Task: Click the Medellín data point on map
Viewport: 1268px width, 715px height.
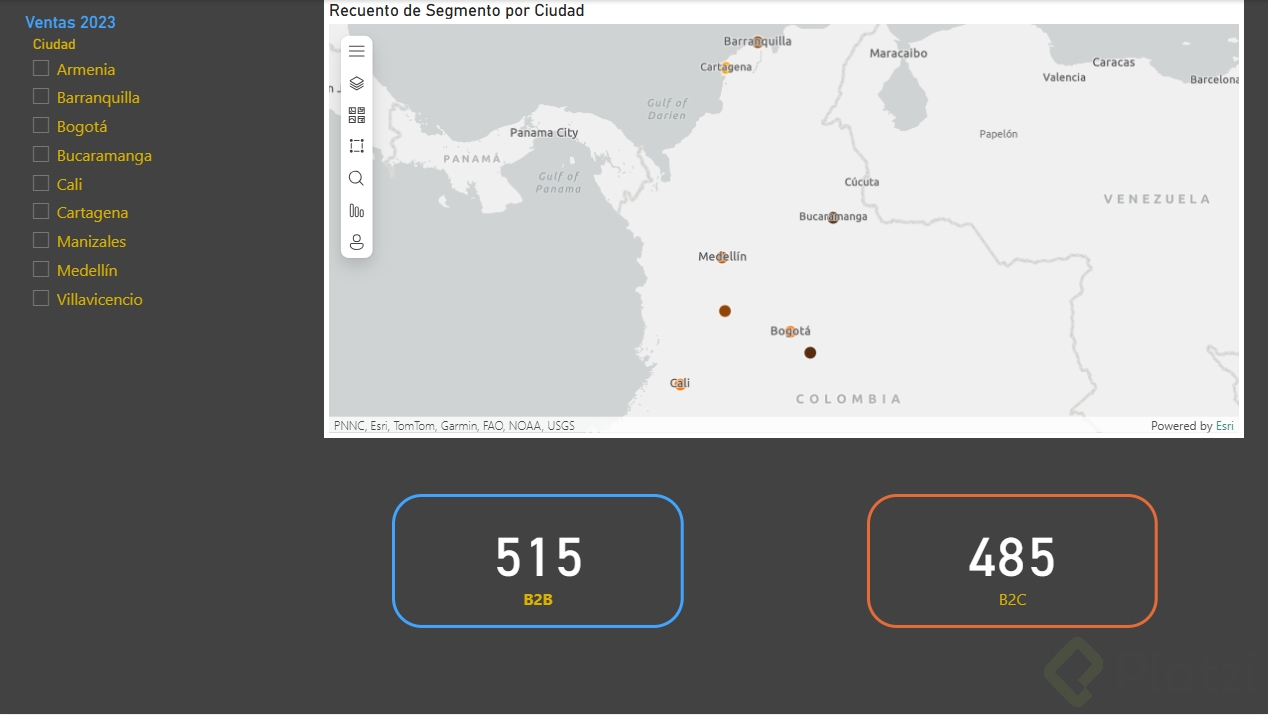Action: [x=722, y=257]
